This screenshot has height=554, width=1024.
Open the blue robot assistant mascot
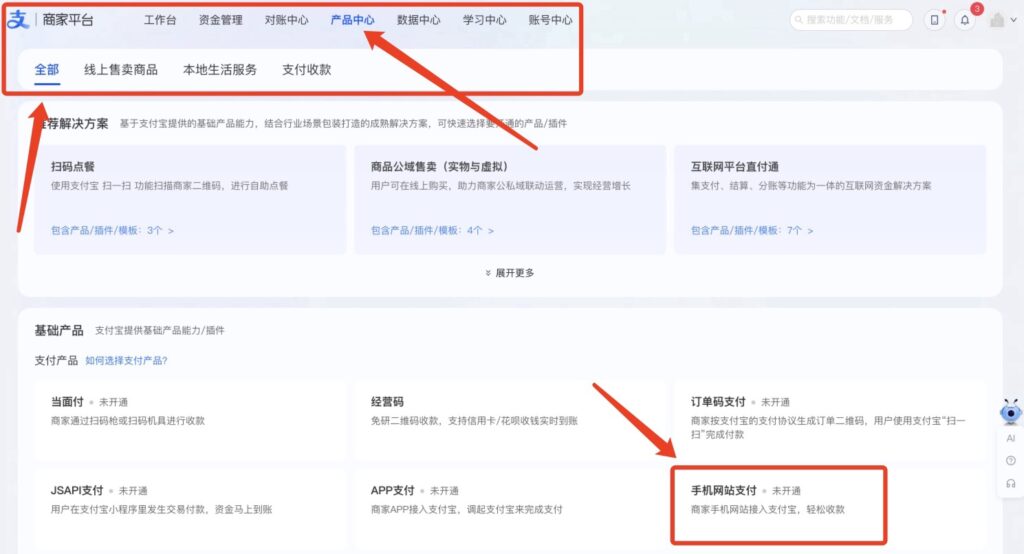click(x=1010, y=412)
